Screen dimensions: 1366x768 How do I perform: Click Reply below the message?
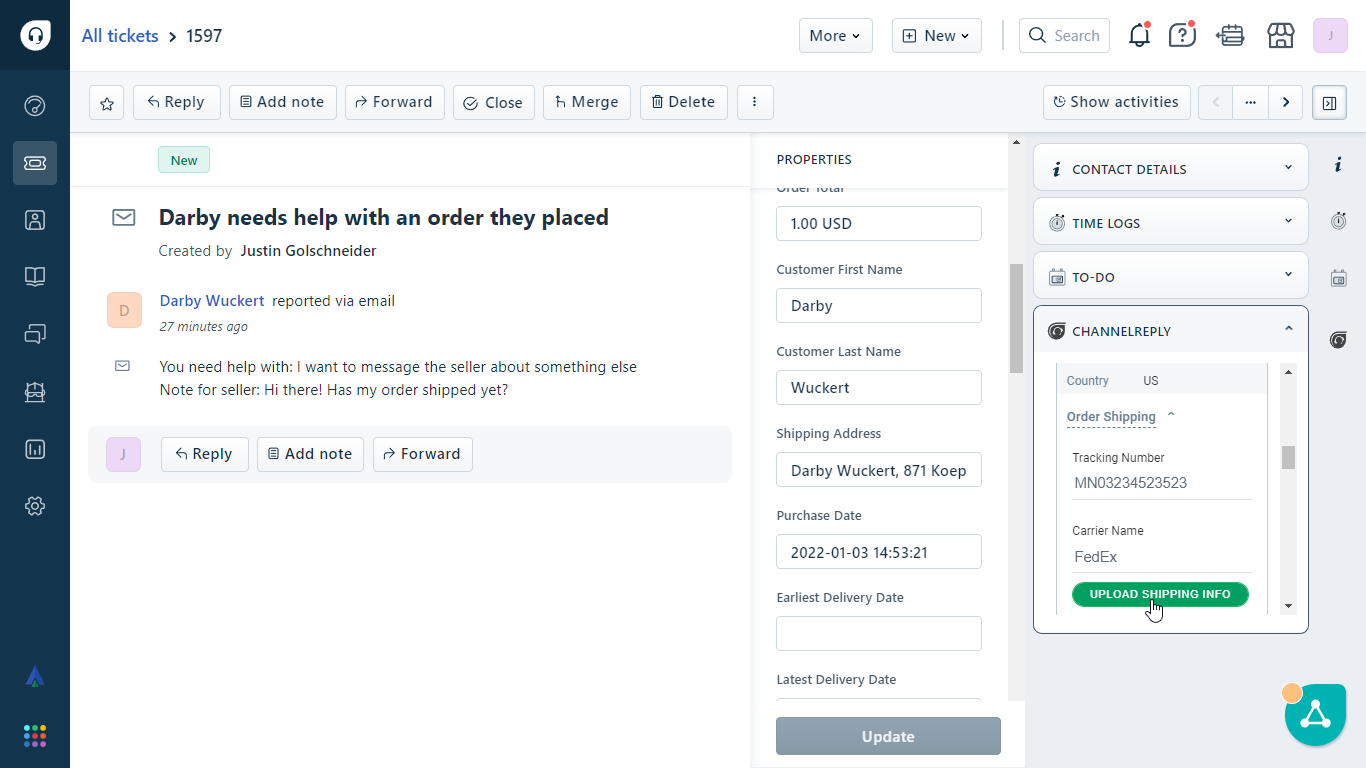click(205, 454)
